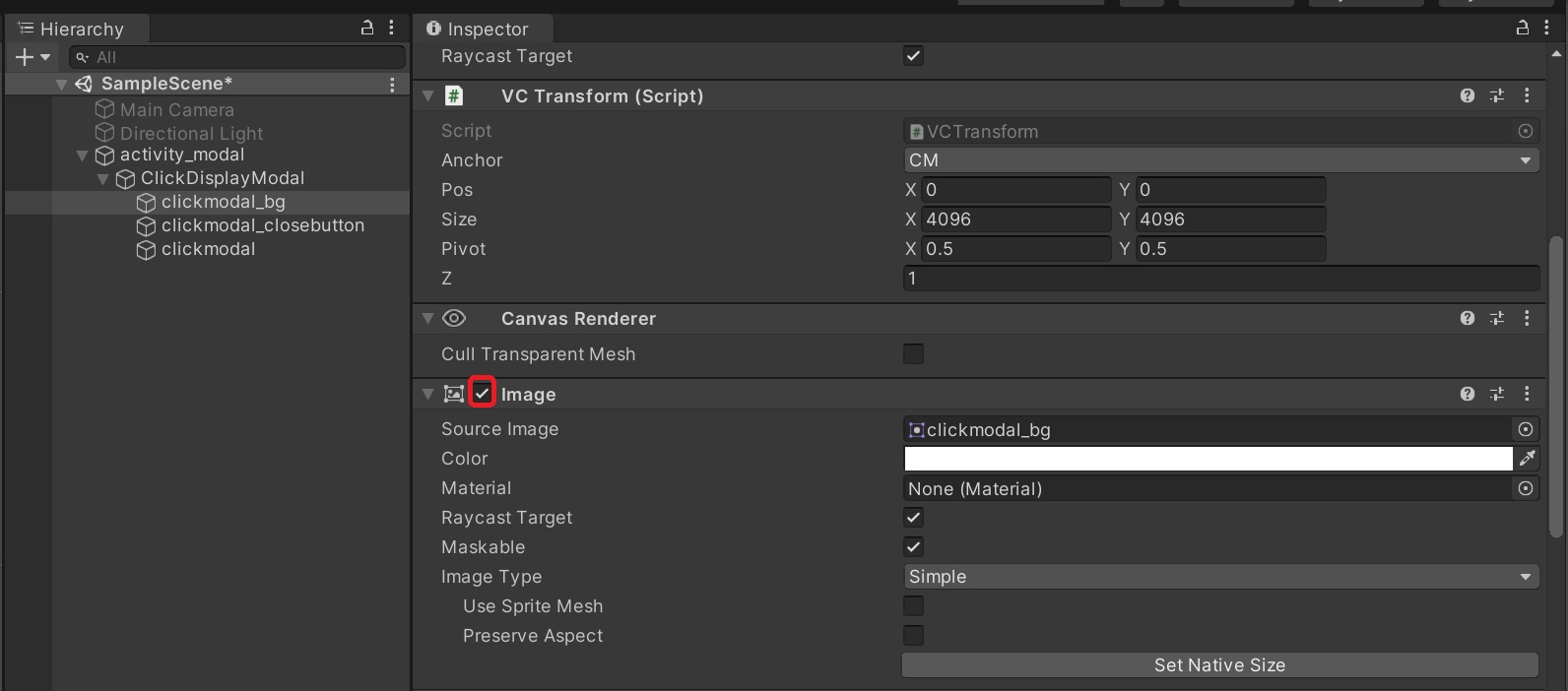This screenshot has height=691, width=1568.
Task: Click the color eyedropper picker icon
Action: [1527, 459]
